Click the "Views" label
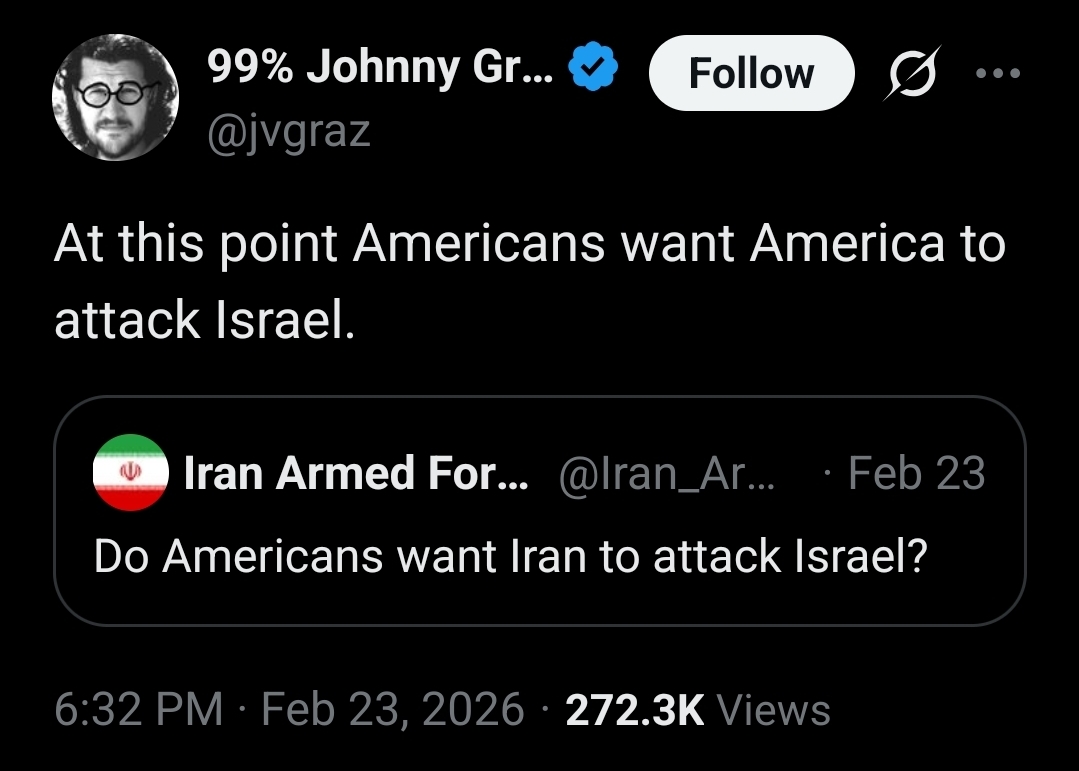The width and height of the screenshot is (1079, 771). 774,710
